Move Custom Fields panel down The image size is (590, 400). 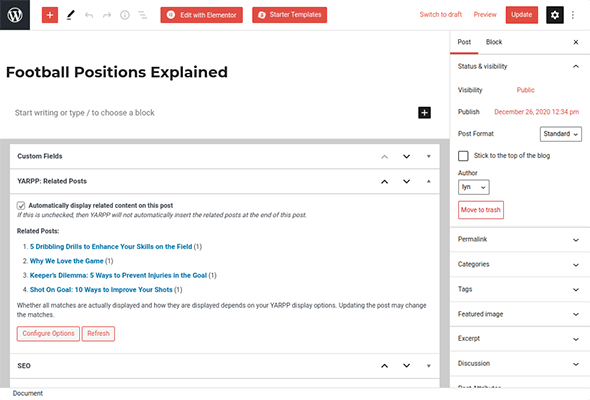click(406, 157)
